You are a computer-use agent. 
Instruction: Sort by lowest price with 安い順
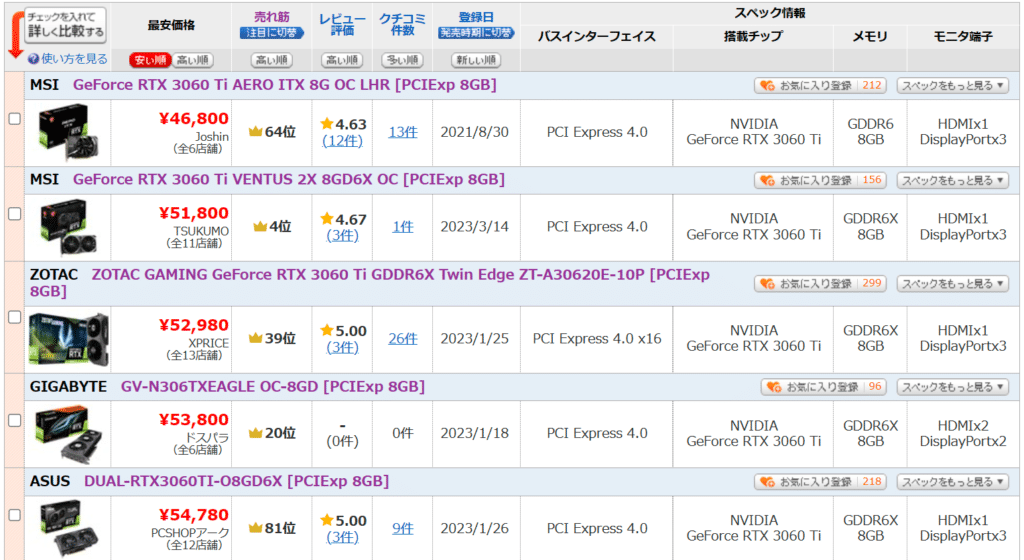point(150,60)
